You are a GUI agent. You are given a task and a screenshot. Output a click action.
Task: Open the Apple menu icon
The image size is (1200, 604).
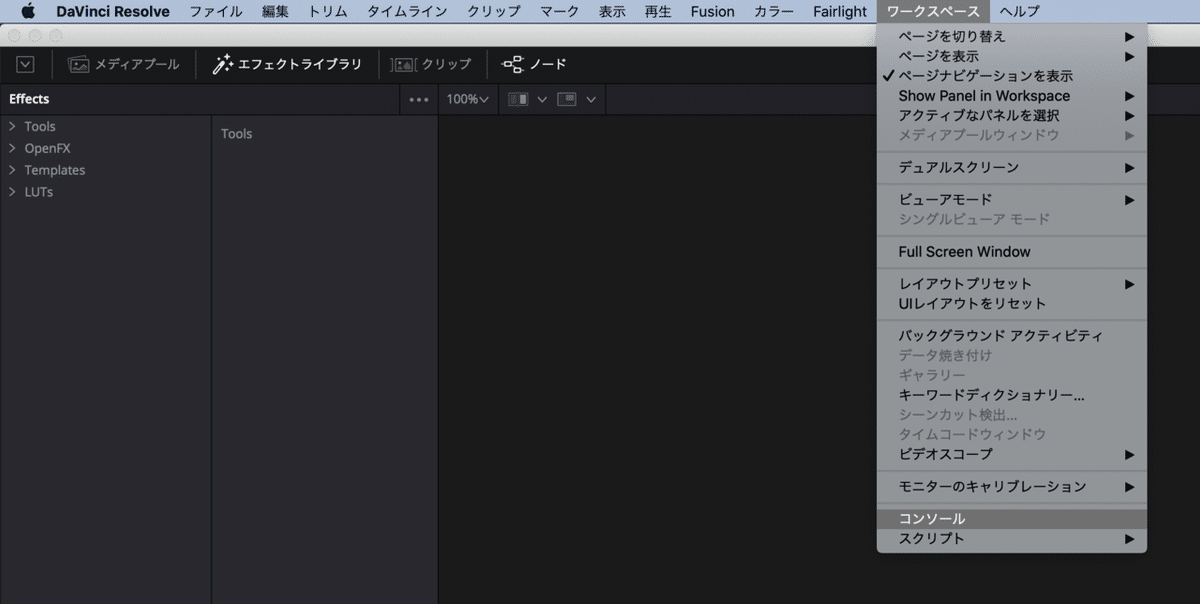[x=28, y=11]
